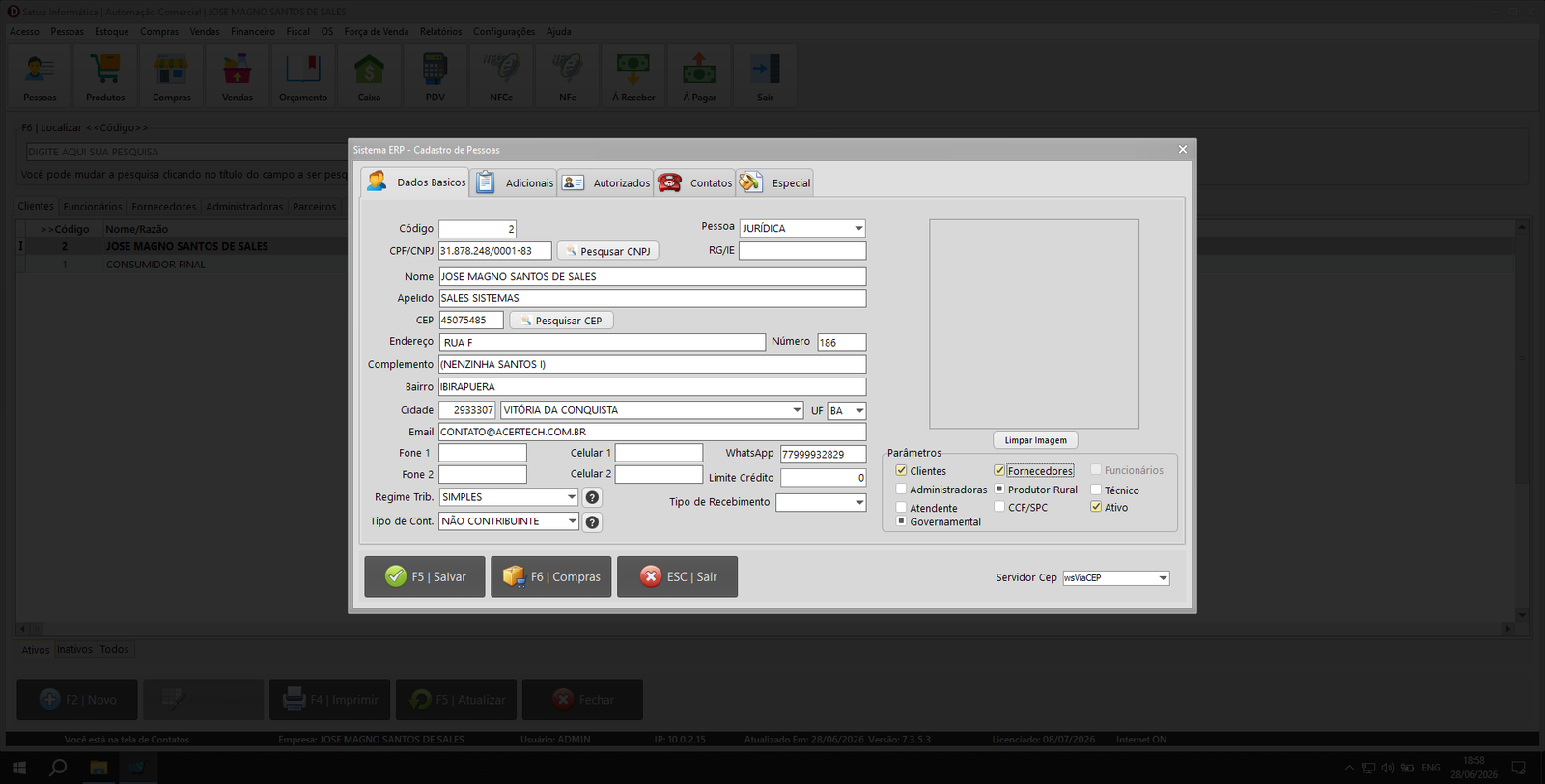Open the Pessoa JURÍDICA dropdown
This screenshot has height=784, width=1545.
click(x=858, y=229)
